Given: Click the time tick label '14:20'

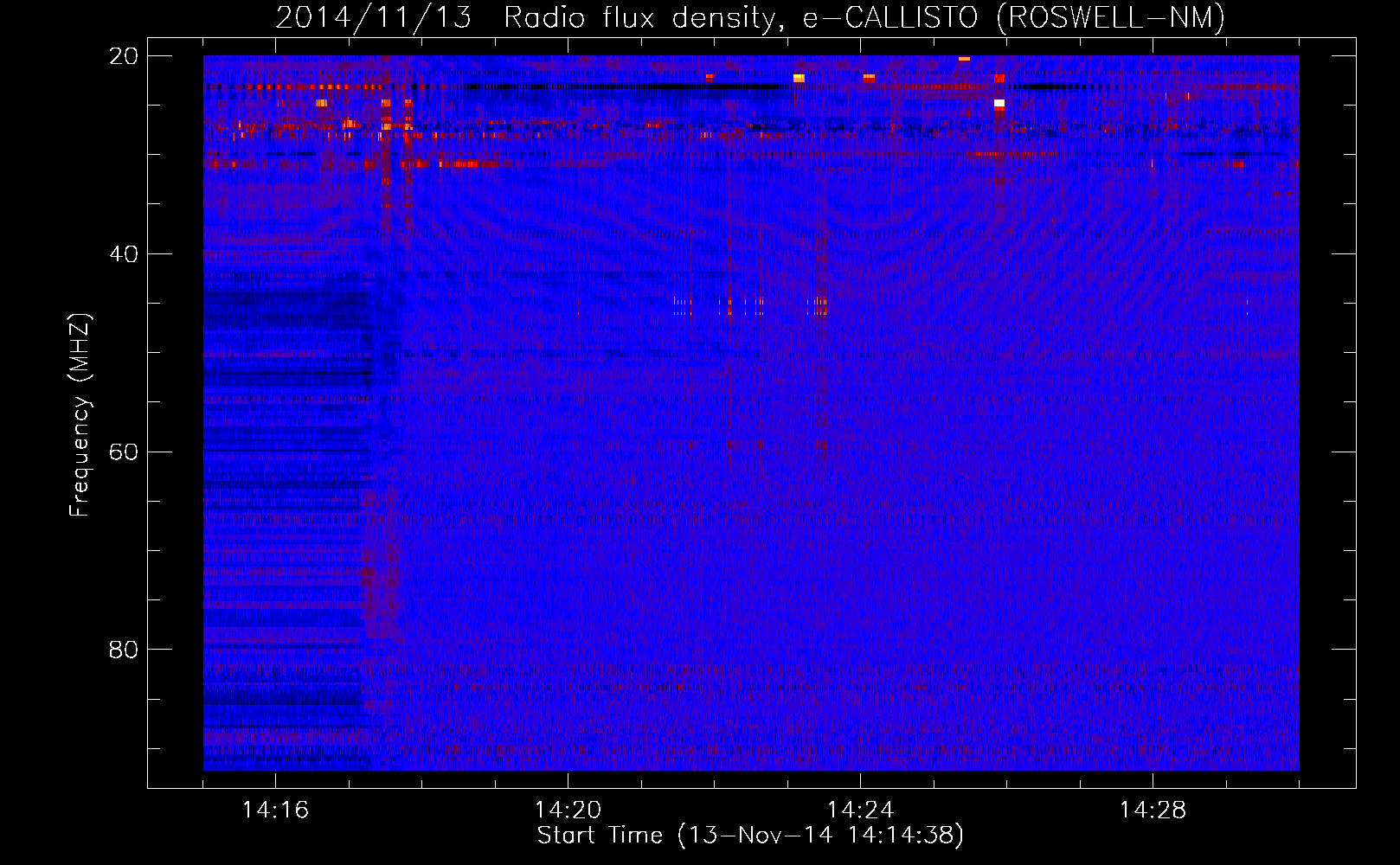Looking at the screenshot, I should click(x=568, y=810).
